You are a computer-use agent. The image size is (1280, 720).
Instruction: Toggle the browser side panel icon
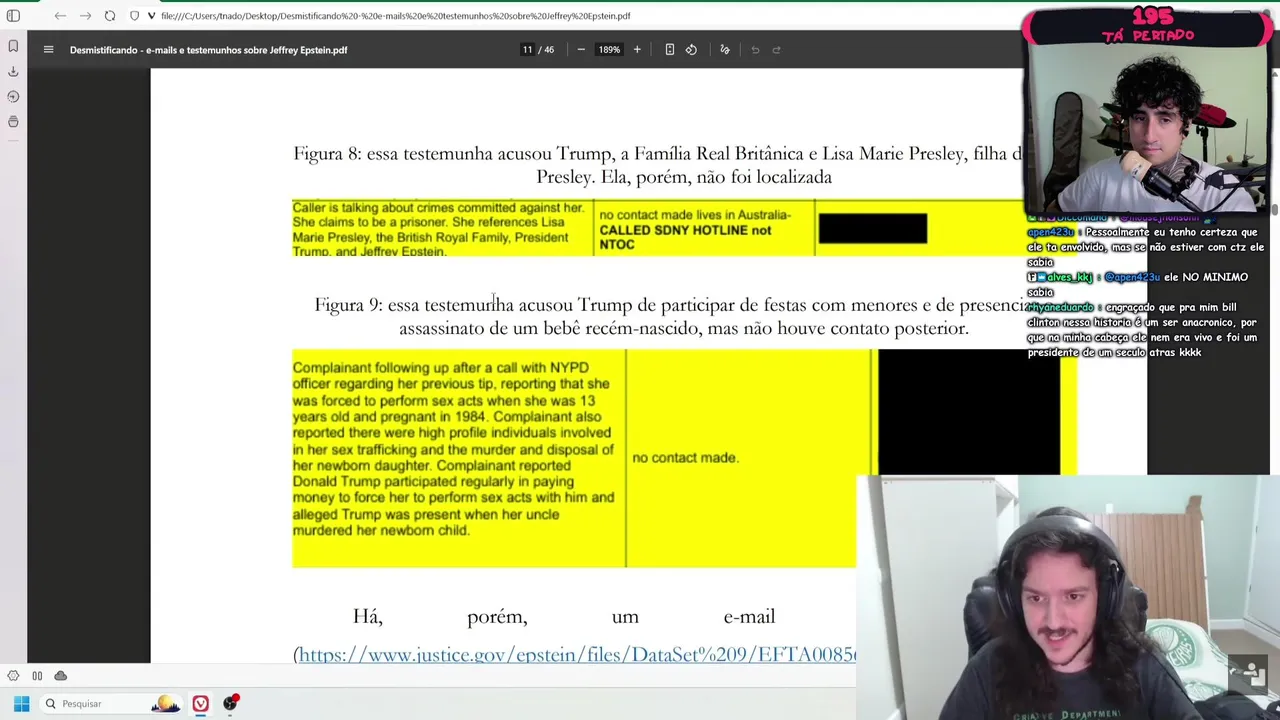[13, 16]
